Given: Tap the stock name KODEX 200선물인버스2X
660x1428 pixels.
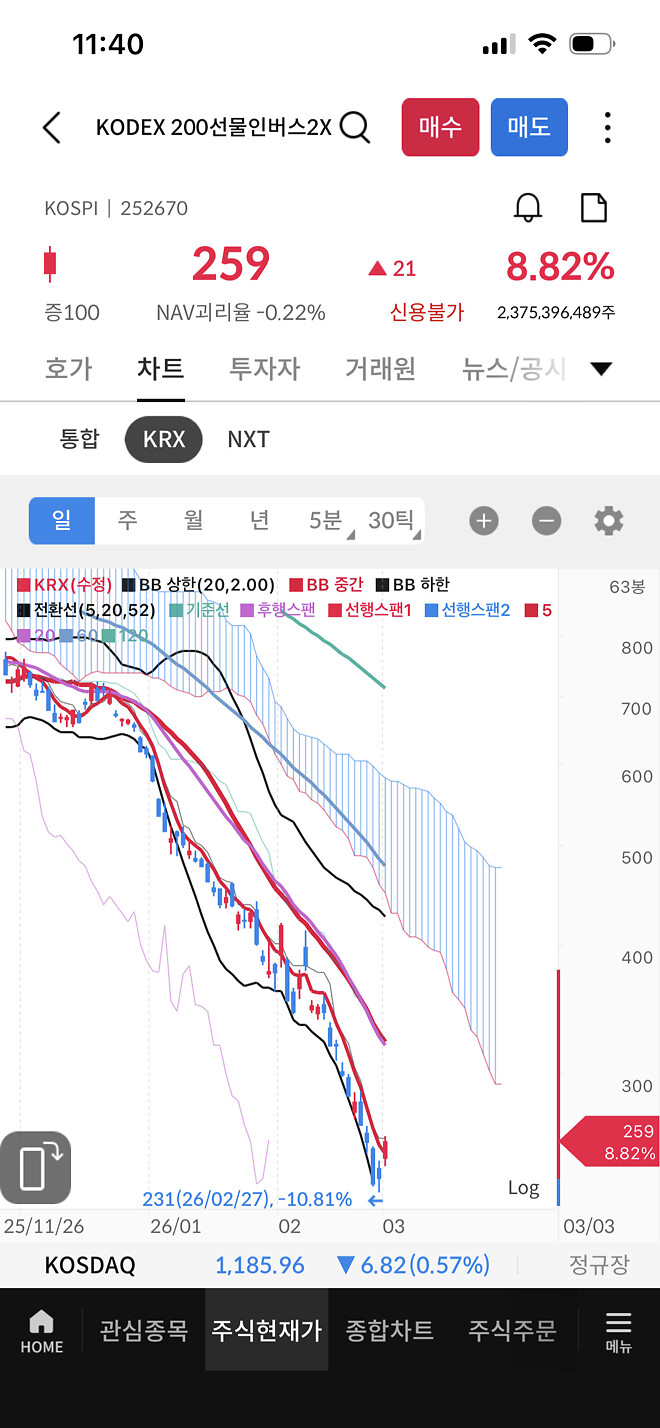Looking at the screenshot, I should tap(213, 128).
